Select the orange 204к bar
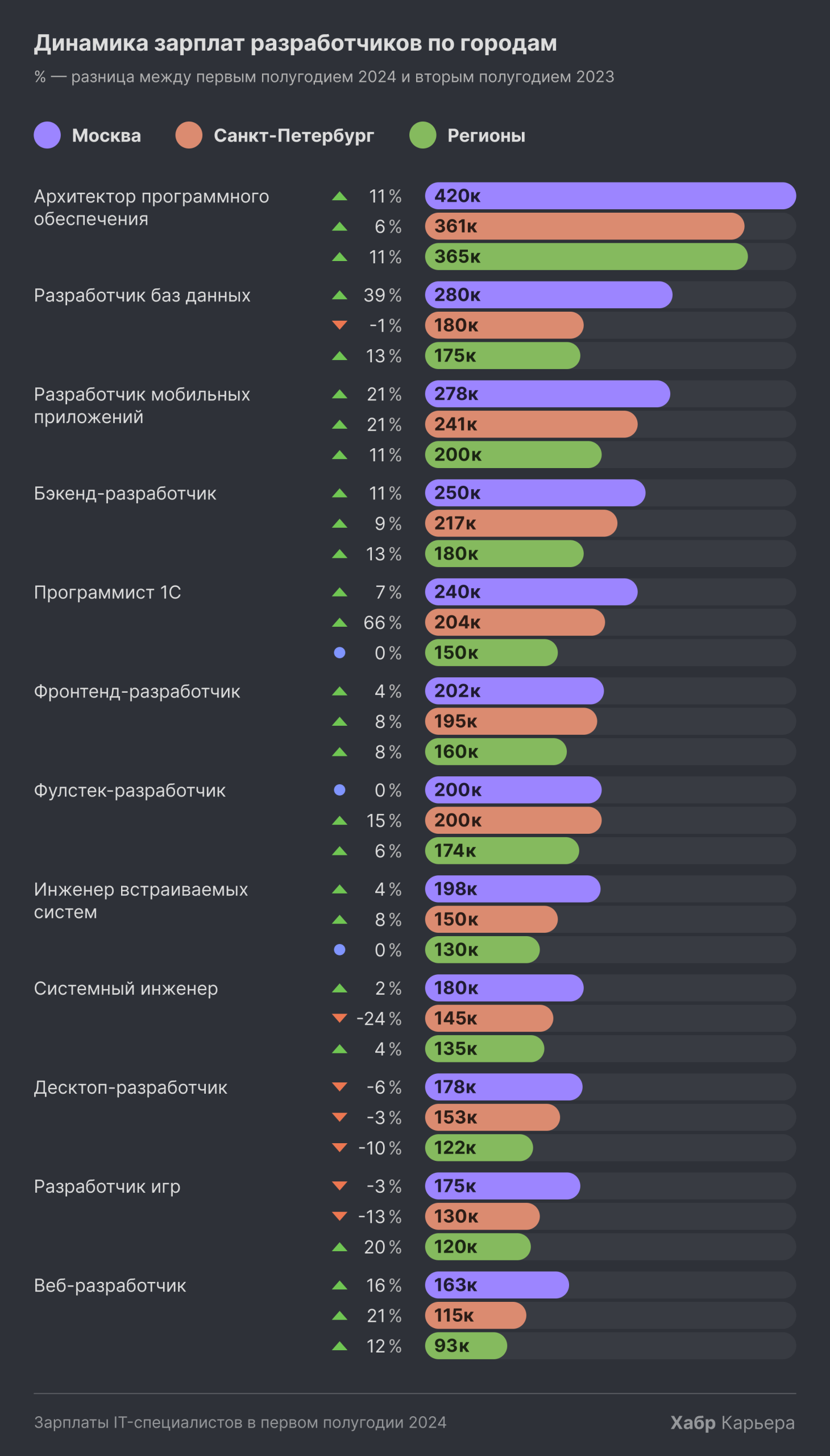830x1456 pixels. tap(514, 622)
